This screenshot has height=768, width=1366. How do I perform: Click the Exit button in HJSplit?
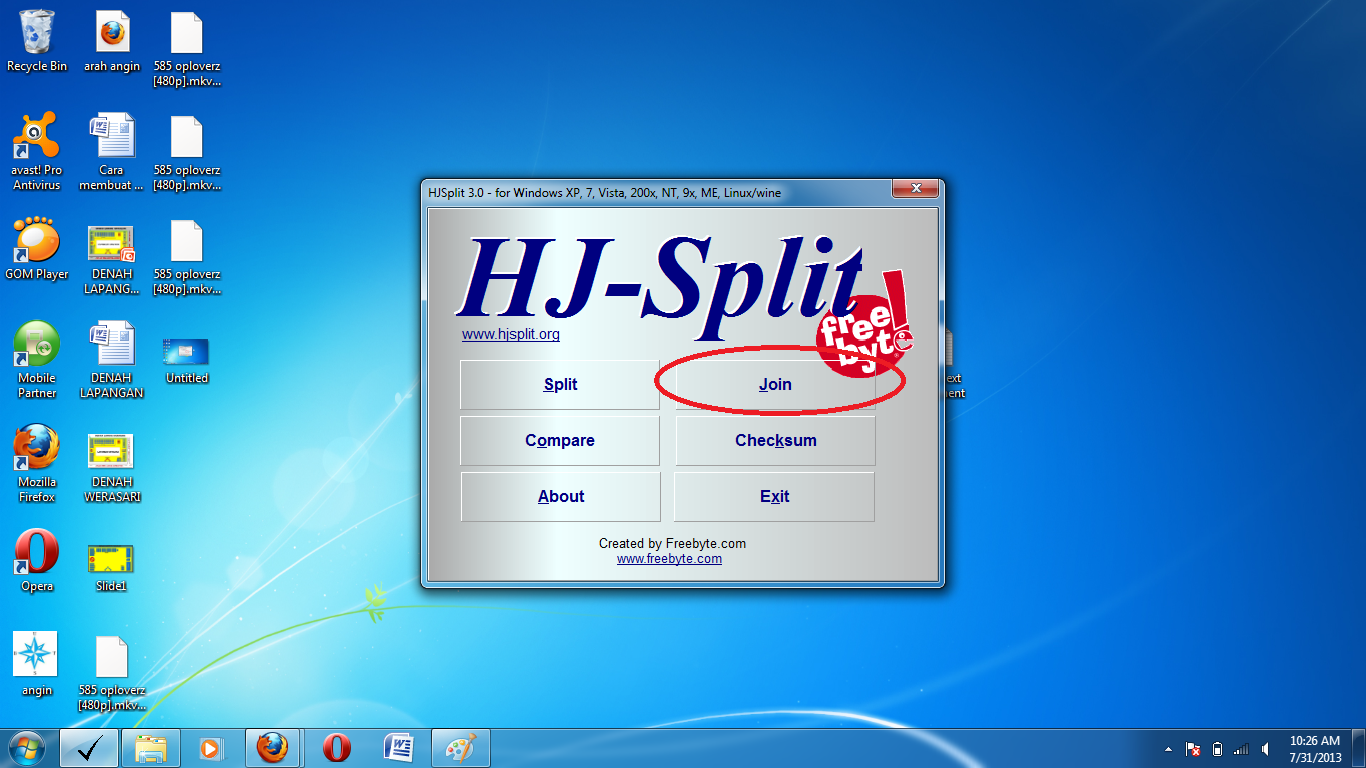[775, 496]
